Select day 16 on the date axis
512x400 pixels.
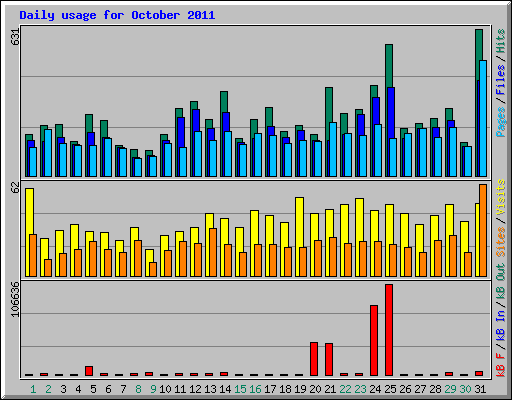(255, 389)
